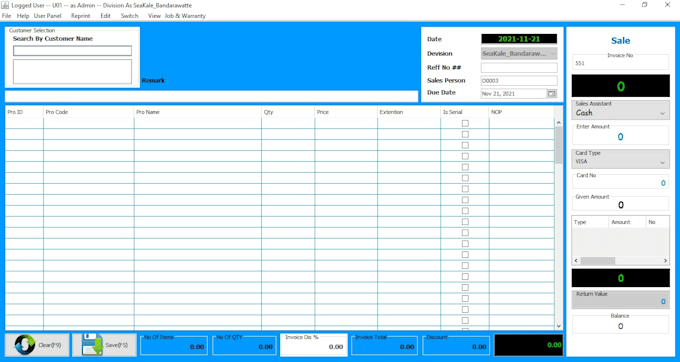The width and height of the screenshot is (680, 362).
Task: Expand the Card Type VISA dropdown
Action: [662, 162]
